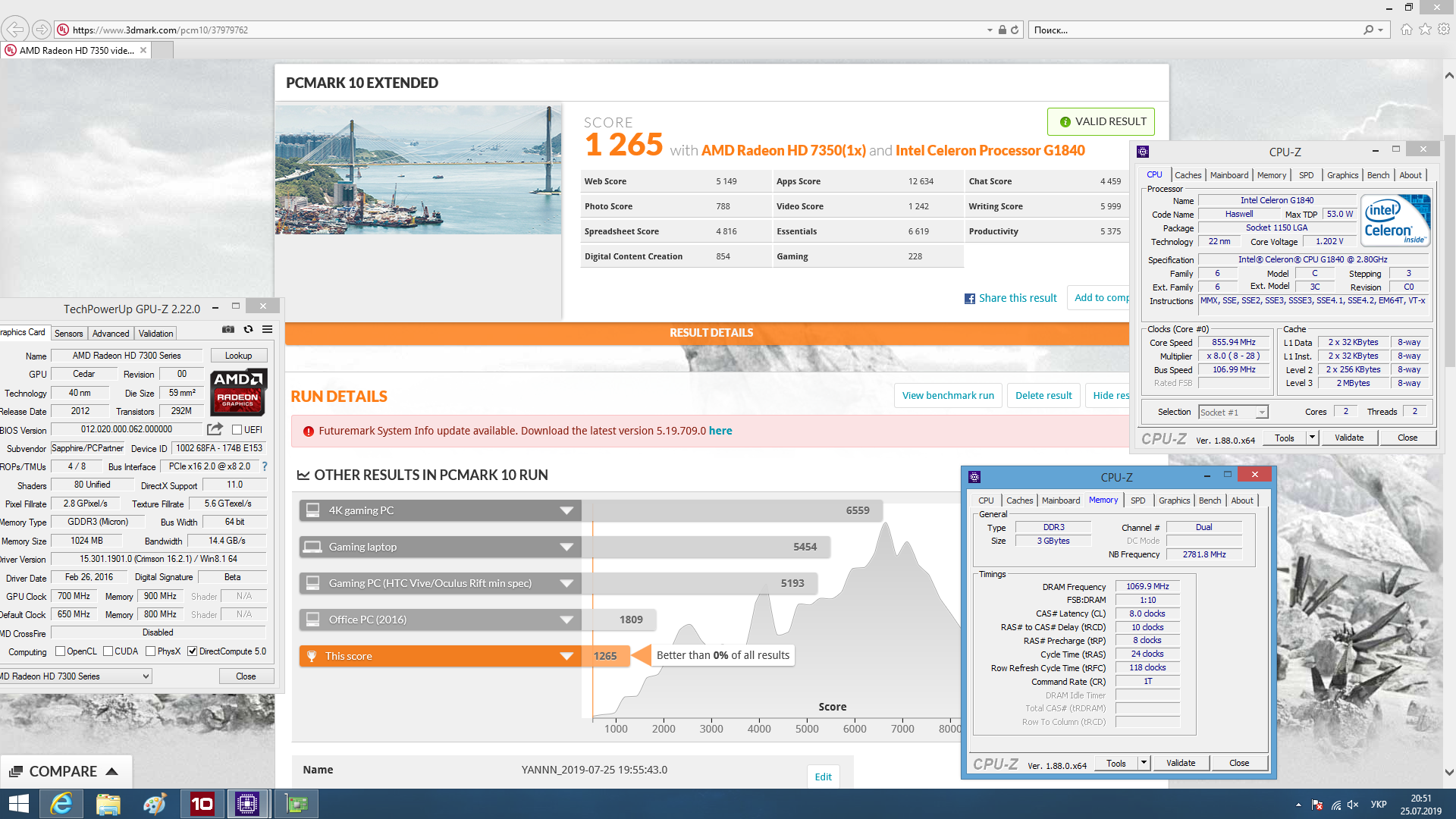Toggle the CUDA checkbox

(108, 651)
